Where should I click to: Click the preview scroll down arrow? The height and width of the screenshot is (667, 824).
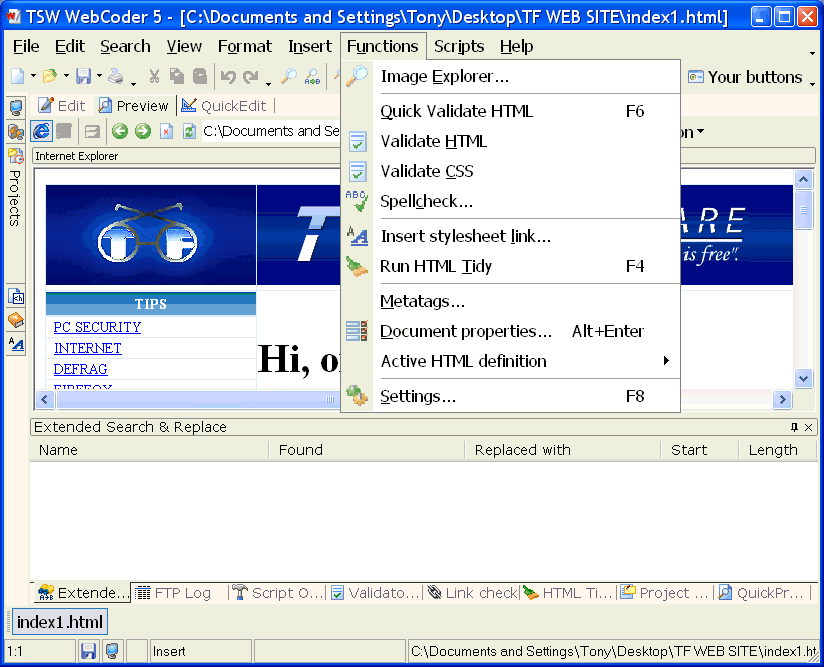[804, 378]
